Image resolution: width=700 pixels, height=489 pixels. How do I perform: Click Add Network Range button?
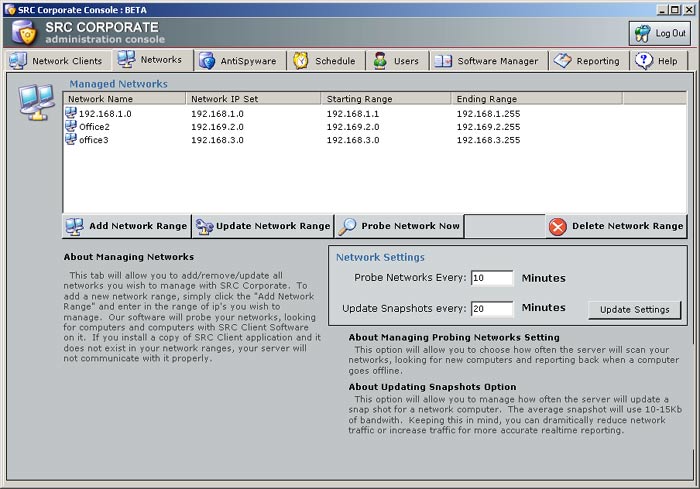(127, 226)
